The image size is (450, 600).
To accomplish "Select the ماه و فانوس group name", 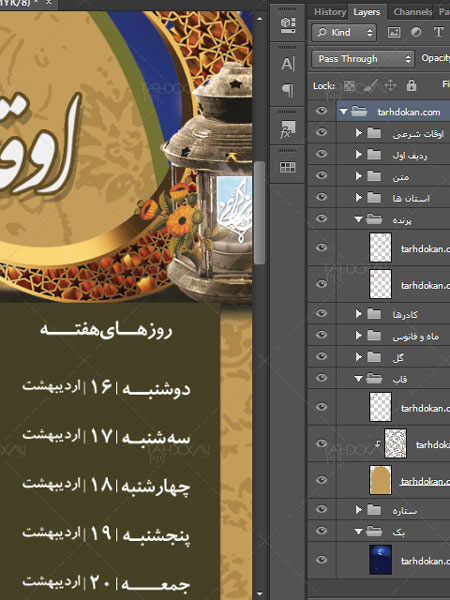I will tap(416, 336).
